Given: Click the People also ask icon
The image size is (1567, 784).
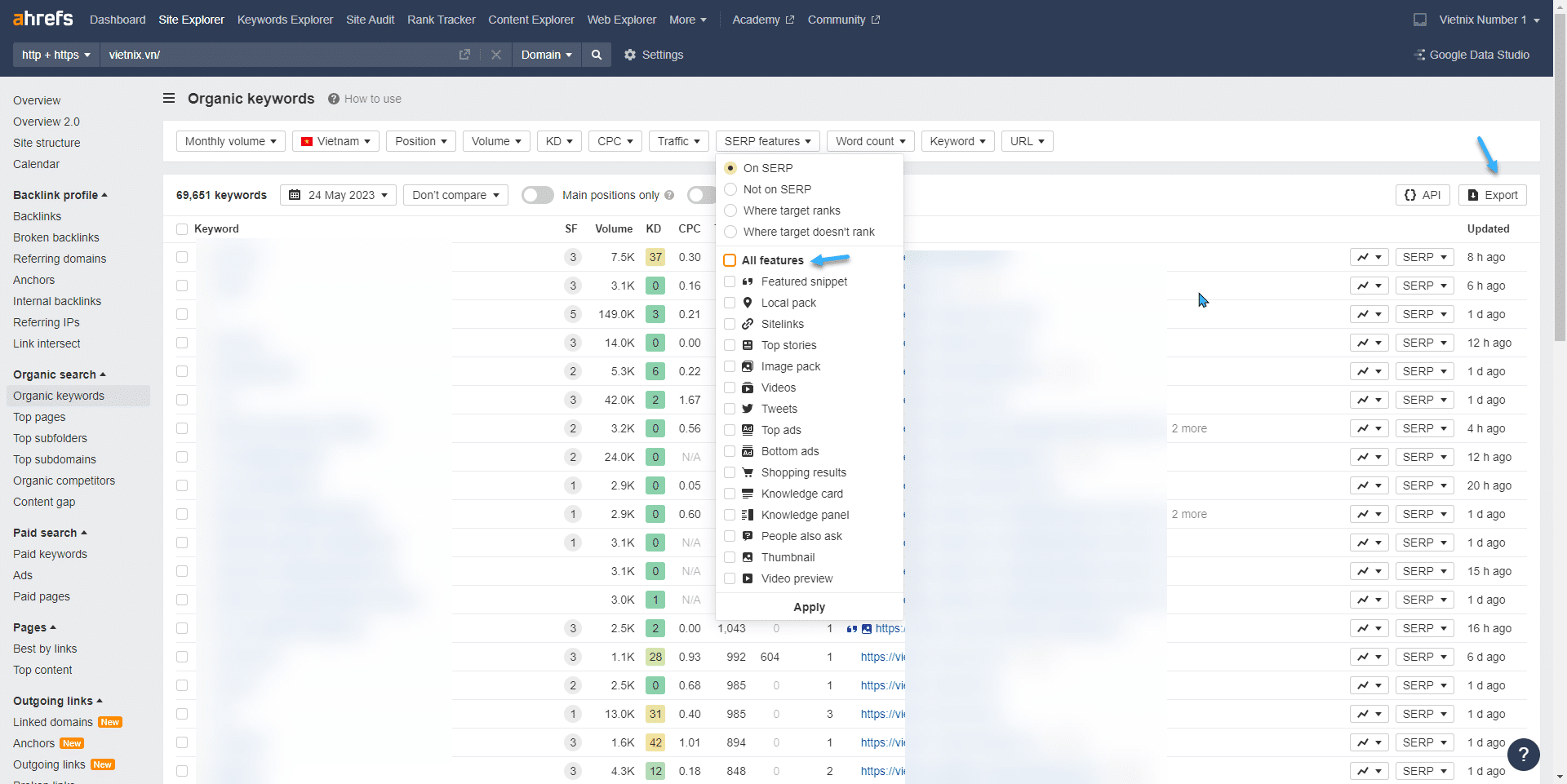Looking at the screenshot, I should point(748,536).
